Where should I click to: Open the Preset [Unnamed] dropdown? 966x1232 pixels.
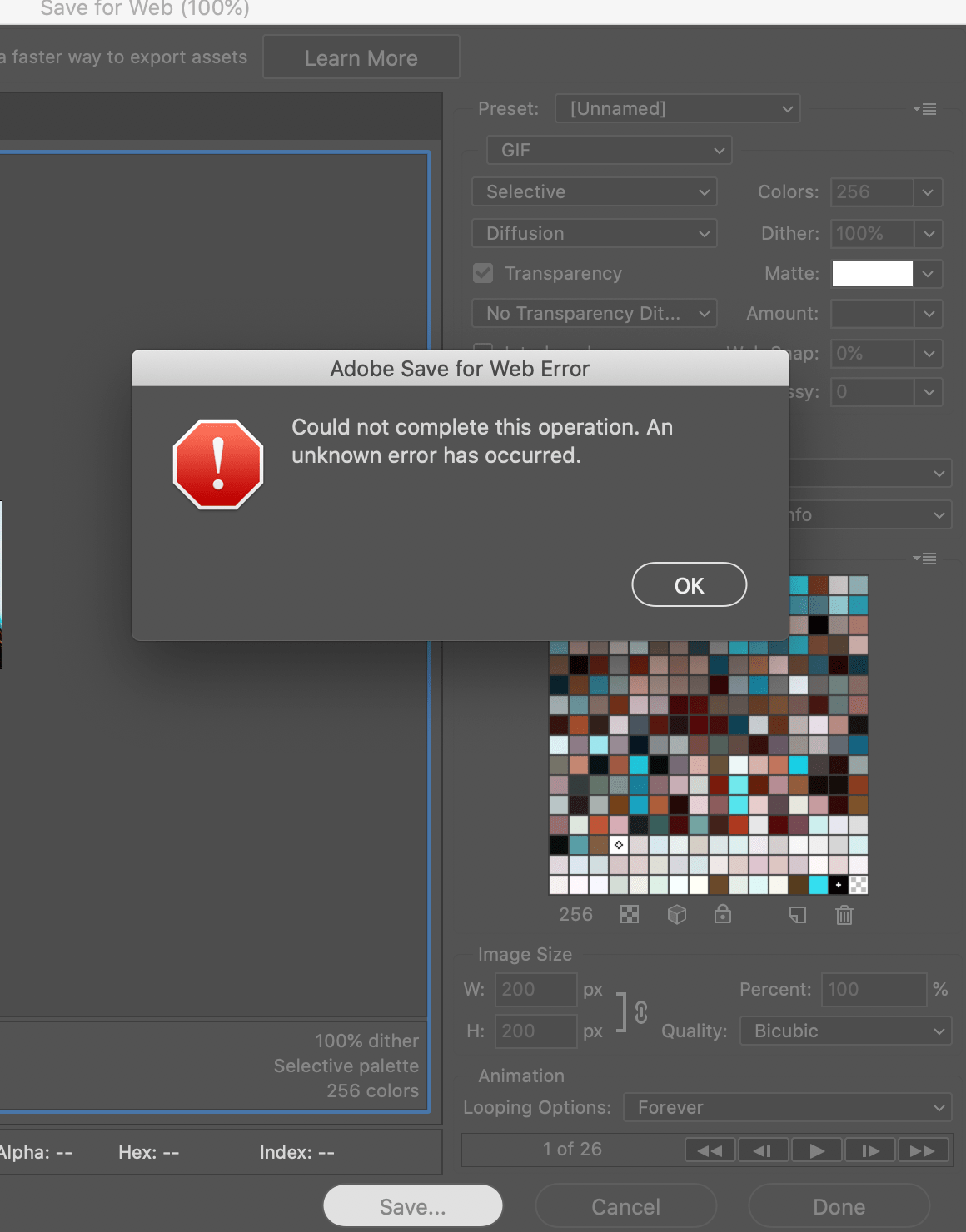677,108
